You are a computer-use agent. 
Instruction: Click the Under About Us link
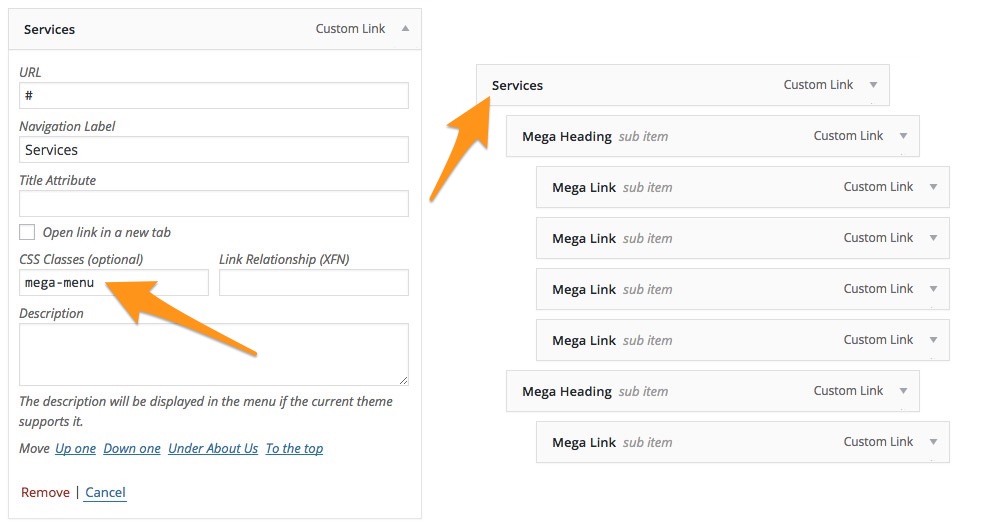(213, 449)
